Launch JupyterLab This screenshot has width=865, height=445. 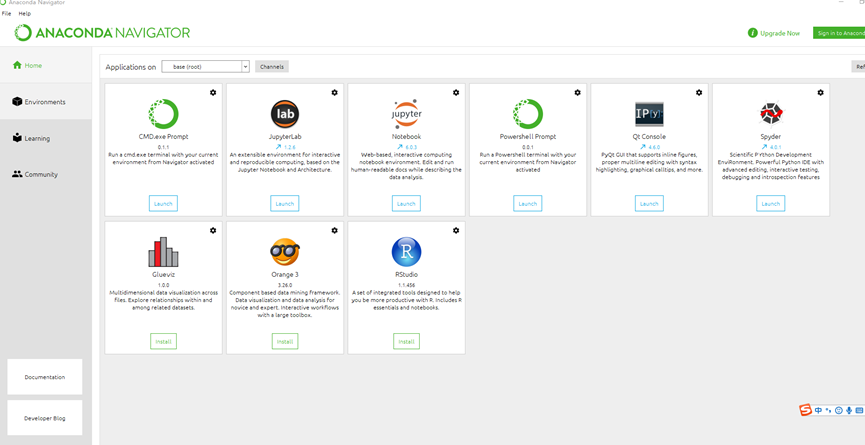click(285, 203)
